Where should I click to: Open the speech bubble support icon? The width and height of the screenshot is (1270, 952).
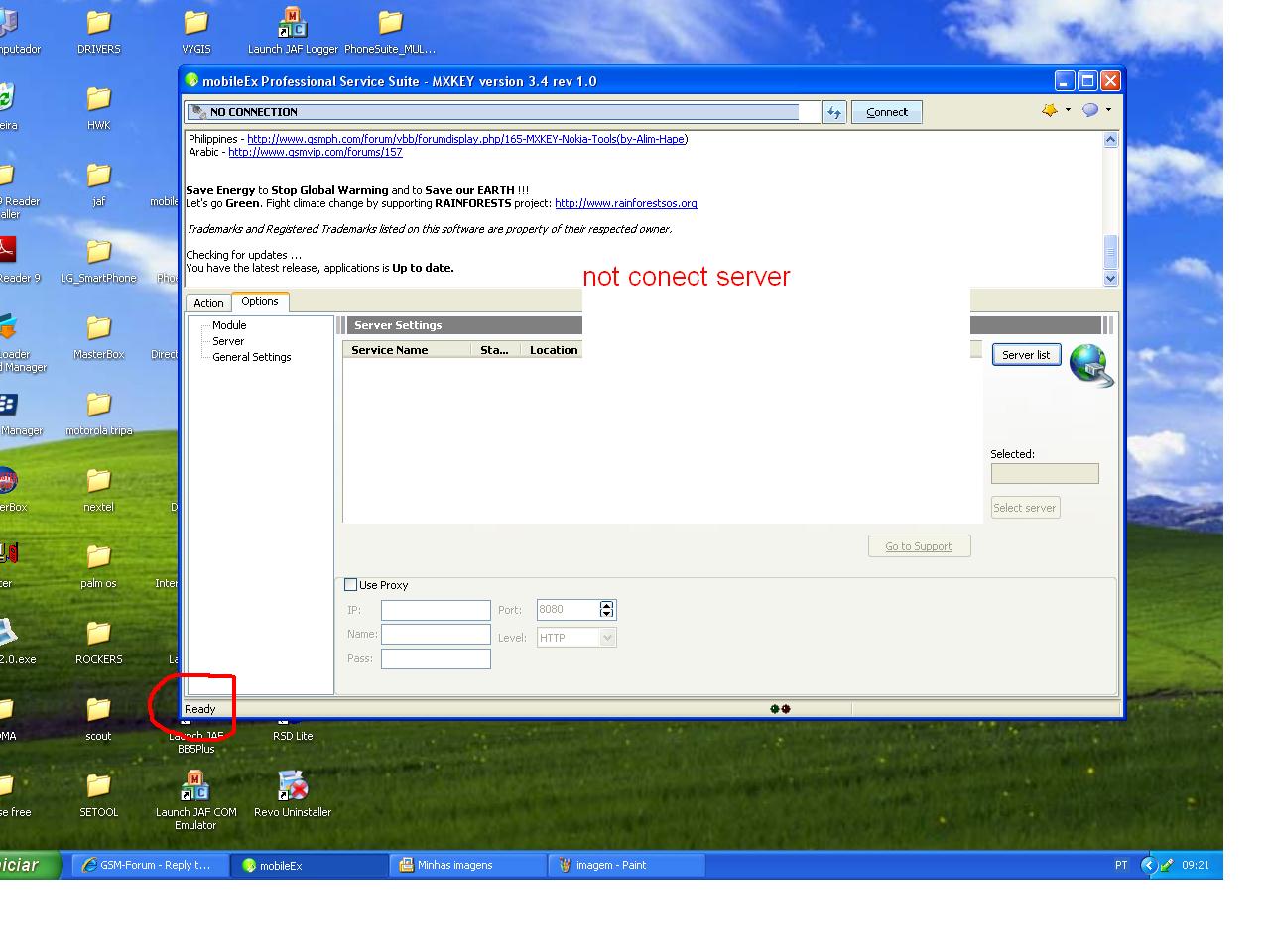click(1090, 110)
